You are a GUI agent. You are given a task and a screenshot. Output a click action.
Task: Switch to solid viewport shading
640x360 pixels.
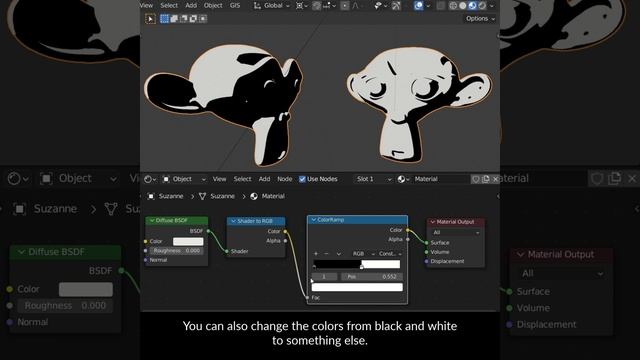point(462,6)
